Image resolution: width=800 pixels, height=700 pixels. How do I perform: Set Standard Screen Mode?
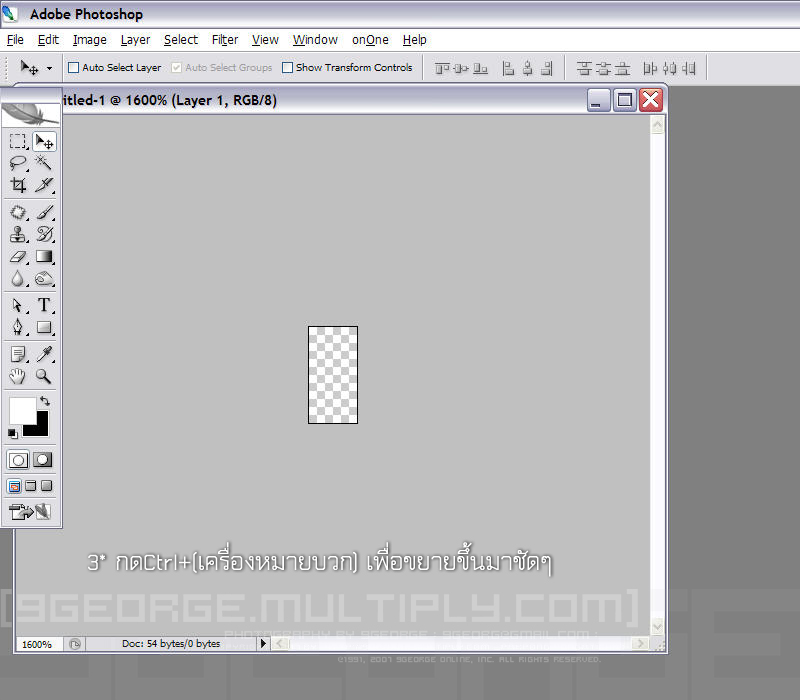click(14, 486)
